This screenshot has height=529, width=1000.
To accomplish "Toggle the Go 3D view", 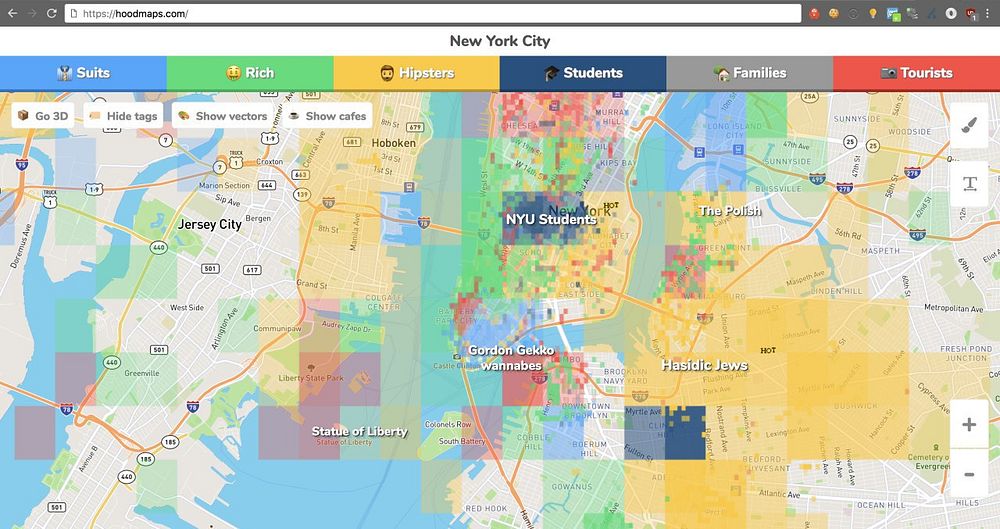I will tap(43, 116).
